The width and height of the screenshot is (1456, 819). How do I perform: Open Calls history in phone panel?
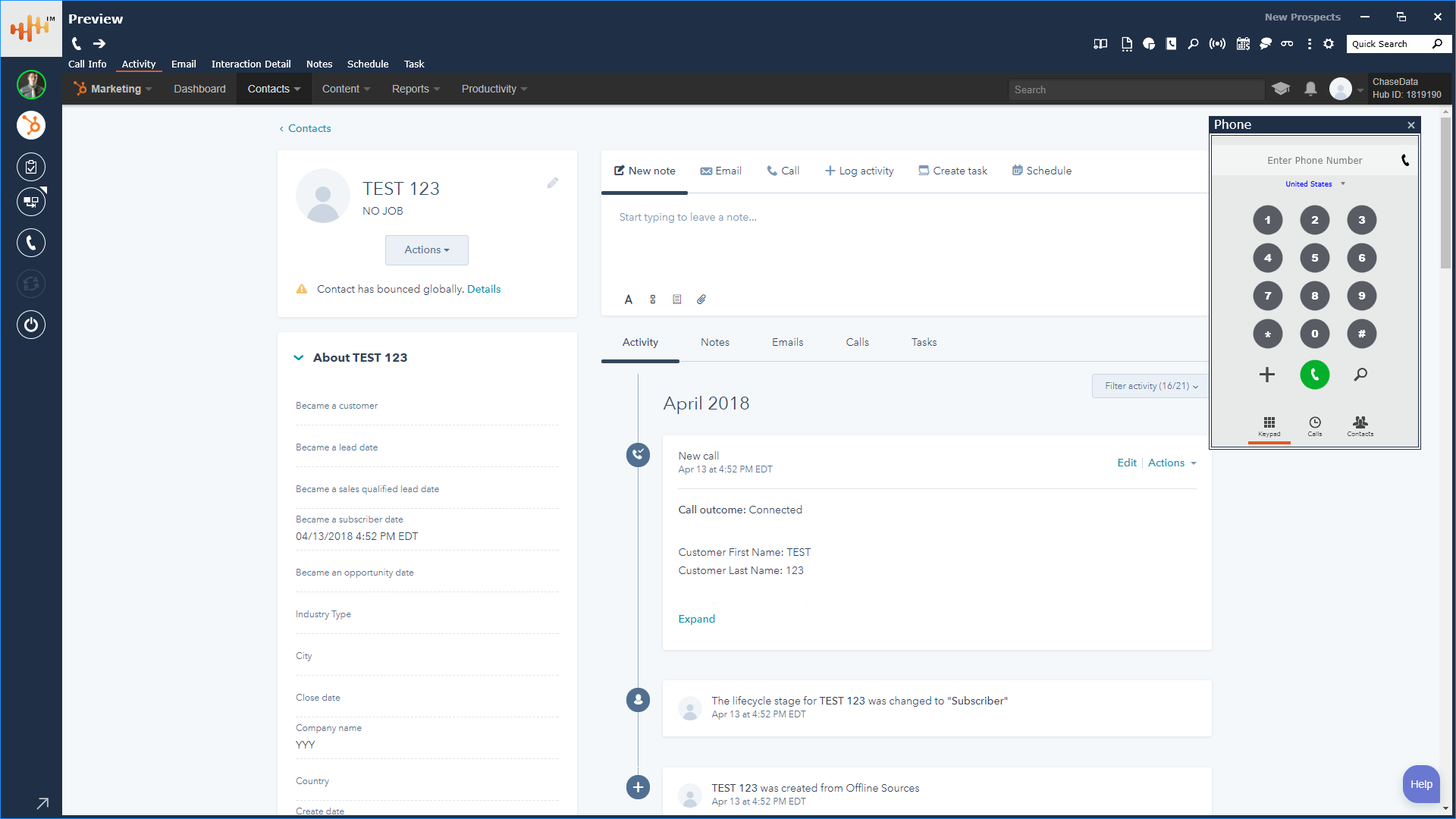tap(1314, 425)
